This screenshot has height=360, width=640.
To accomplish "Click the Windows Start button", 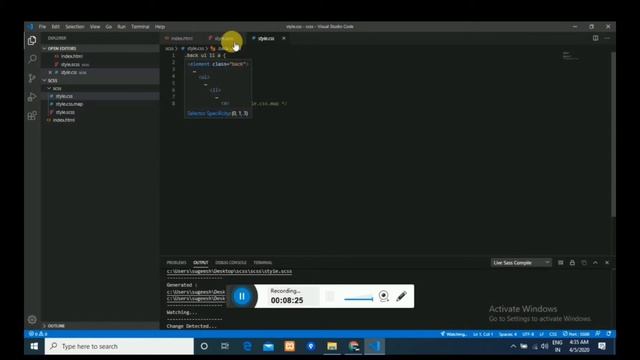I will coord(34,346).
